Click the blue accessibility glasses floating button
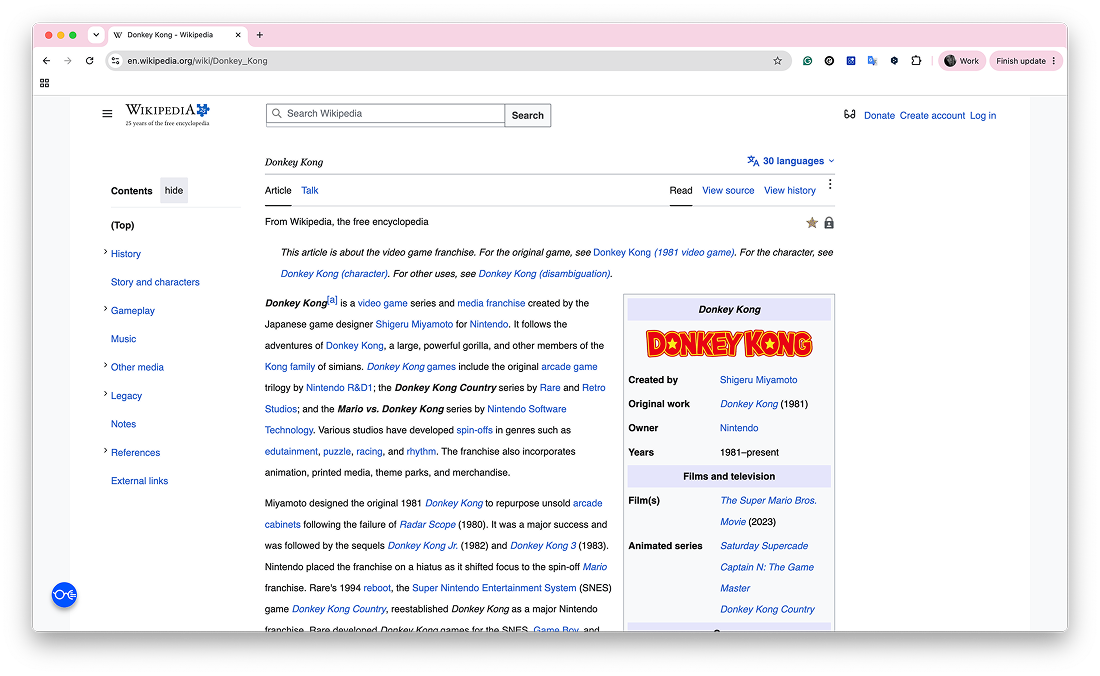Viewport: 1100px width, 676px height. coord(64,595)
